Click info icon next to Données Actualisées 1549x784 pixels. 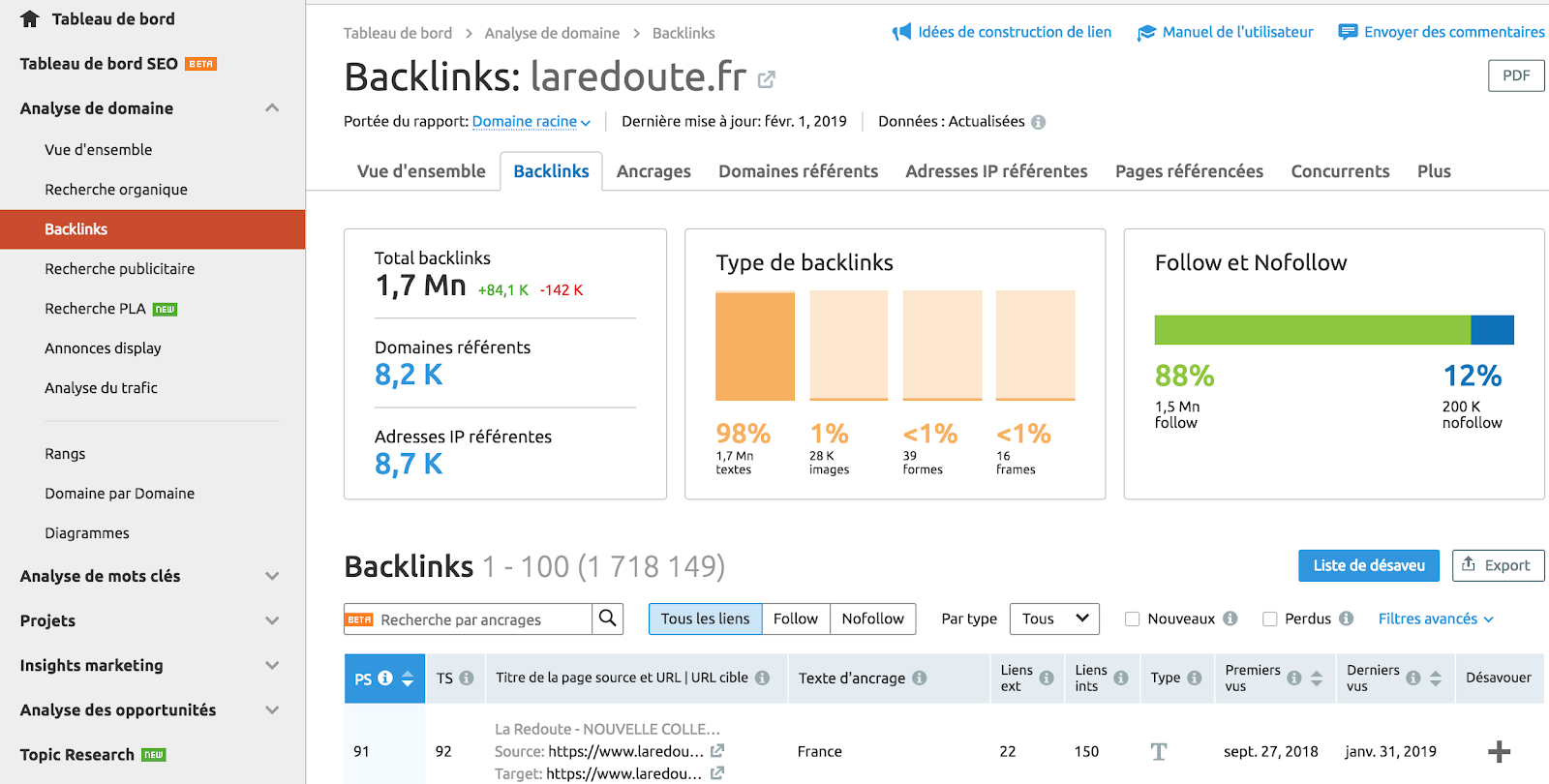1038,122
